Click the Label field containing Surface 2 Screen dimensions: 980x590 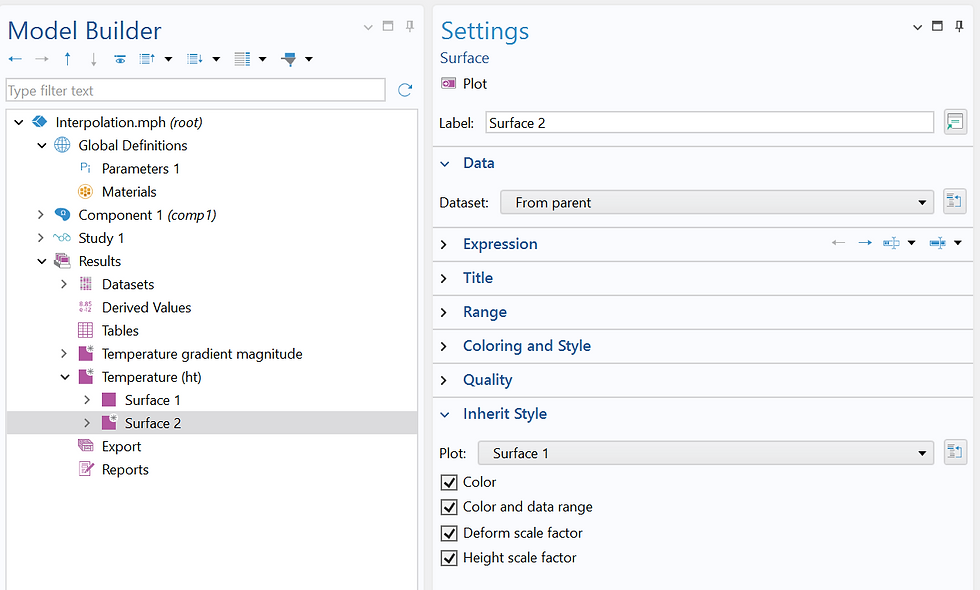pos(709,122)
